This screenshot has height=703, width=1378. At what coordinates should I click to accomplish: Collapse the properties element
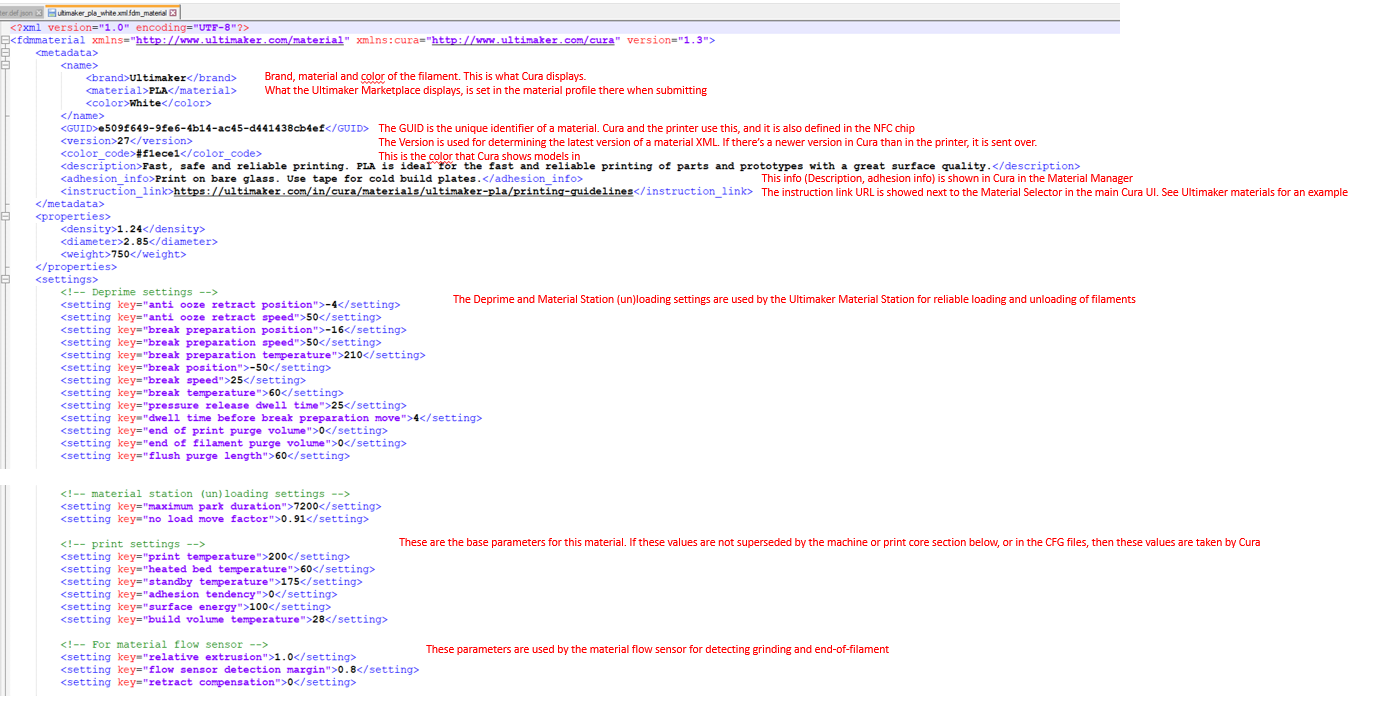[7, 216]
